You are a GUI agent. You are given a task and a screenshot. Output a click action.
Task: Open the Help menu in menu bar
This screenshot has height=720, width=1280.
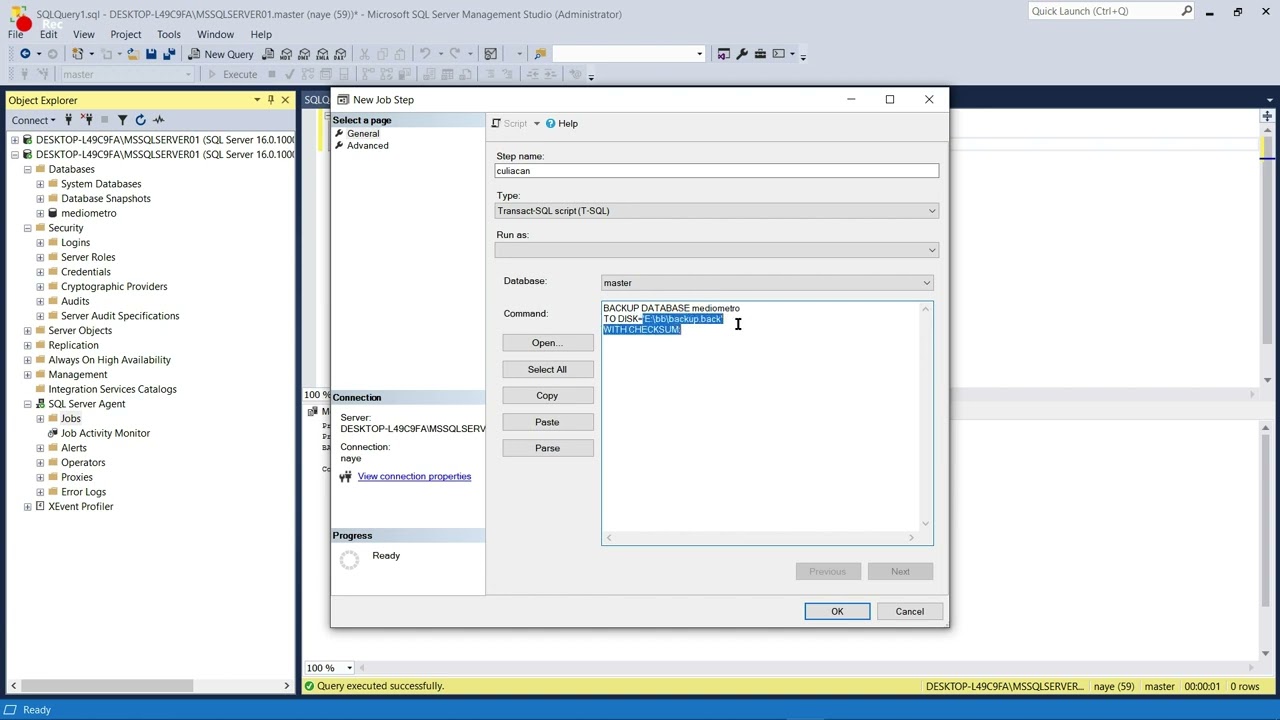(x=261, y=34)
